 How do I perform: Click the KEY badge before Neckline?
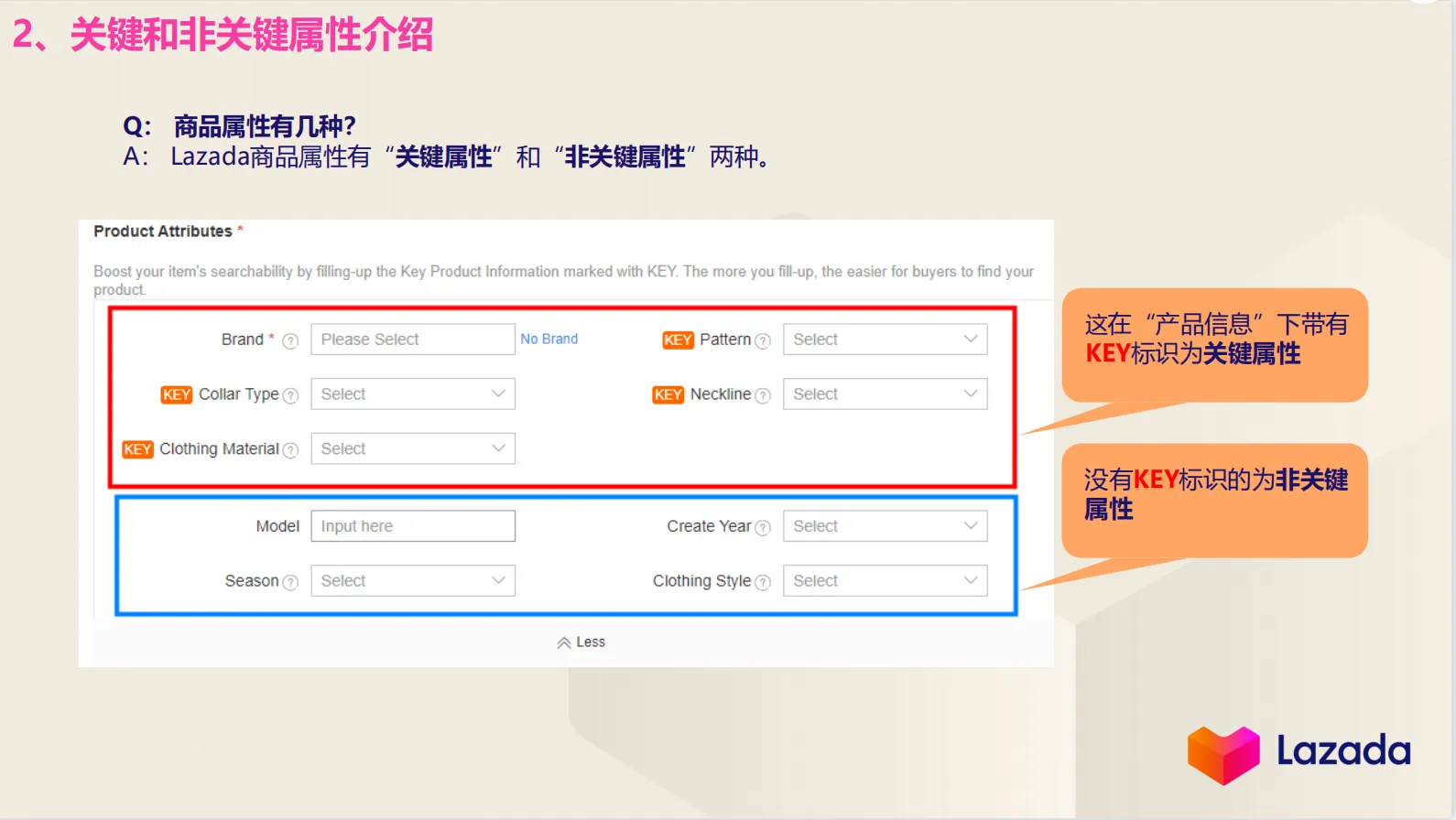pyautogui.click(x=668, y=394)
